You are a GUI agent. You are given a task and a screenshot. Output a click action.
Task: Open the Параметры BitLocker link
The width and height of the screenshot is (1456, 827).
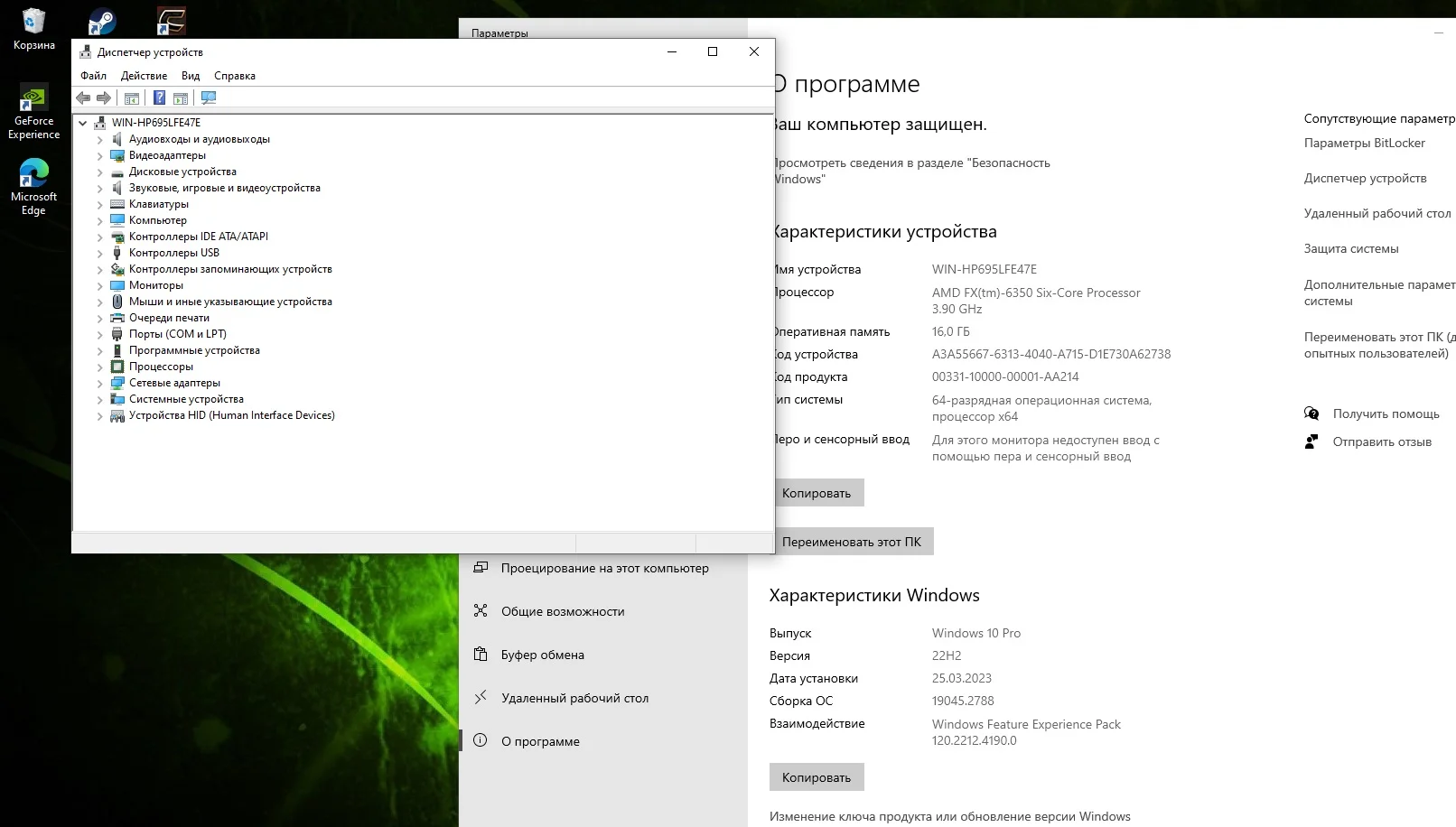click(x=1364, y=143)
